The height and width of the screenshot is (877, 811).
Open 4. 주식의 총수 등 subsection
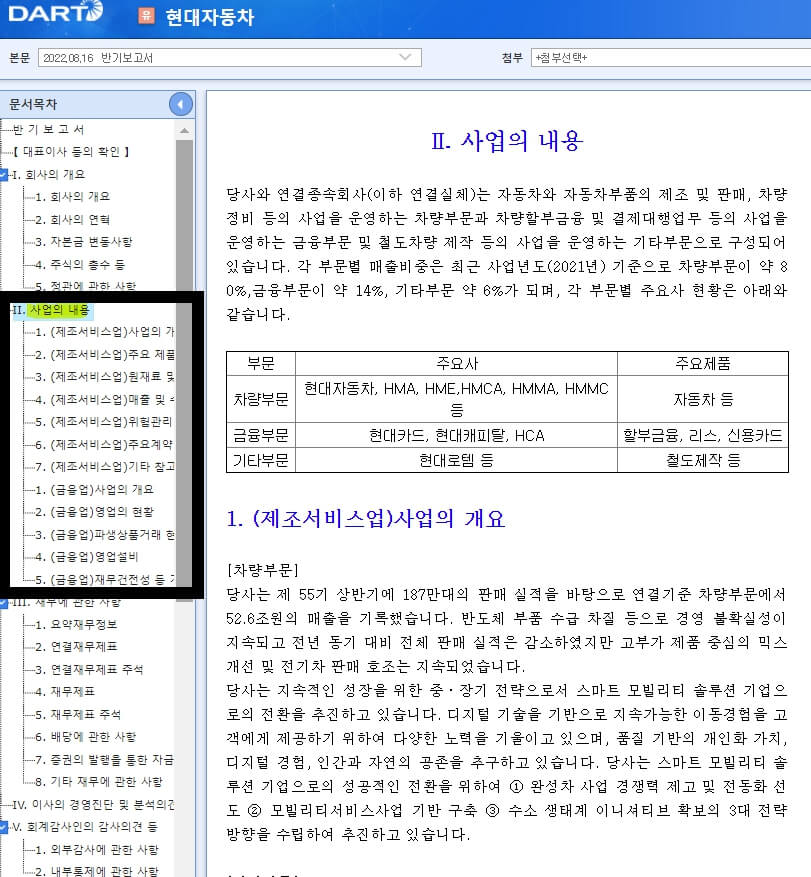(x=80, y=264)
